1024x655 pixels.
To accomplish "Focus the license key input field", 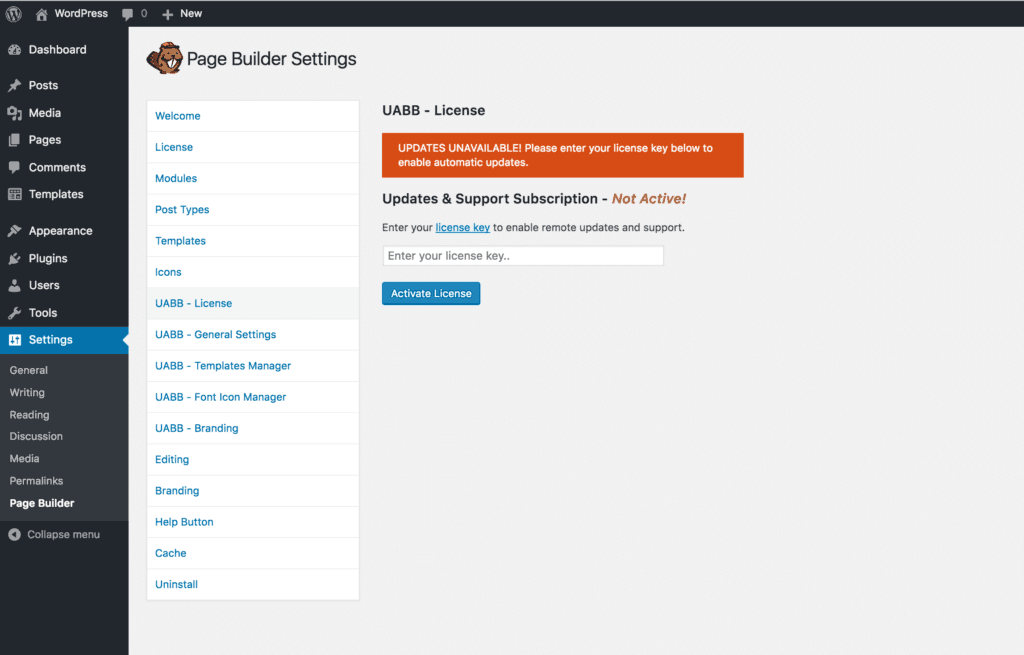I will 522,257.
